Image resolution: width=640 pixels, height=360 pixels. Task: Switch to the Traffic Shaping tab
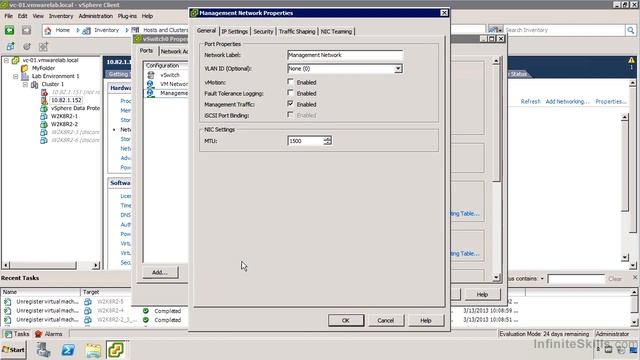[x=297, y=31]
